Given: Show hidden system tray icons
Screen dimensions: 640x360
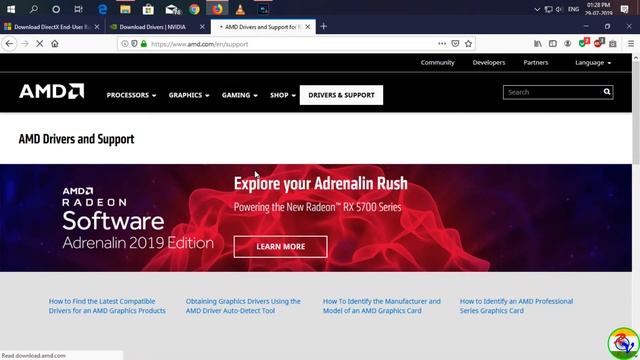Looking at the screenshot, I should point(537,9).
